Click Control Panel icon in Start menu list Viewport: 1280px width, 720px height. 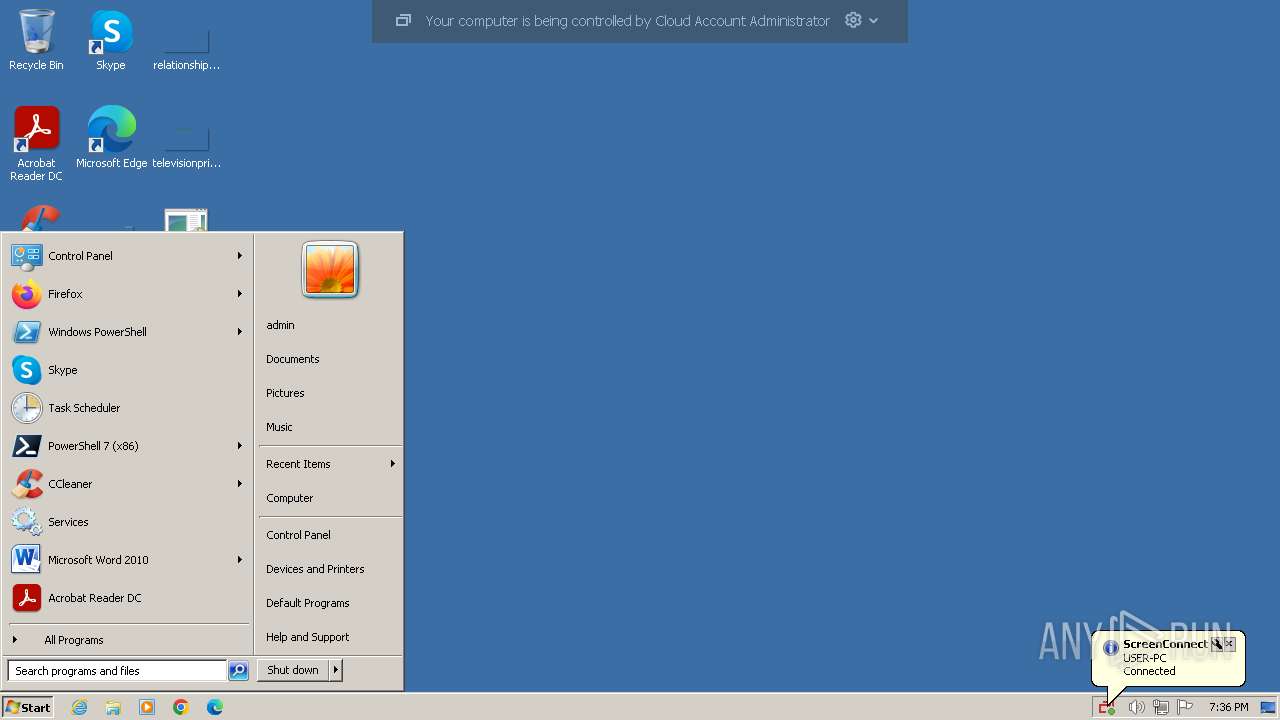point(26,256)
